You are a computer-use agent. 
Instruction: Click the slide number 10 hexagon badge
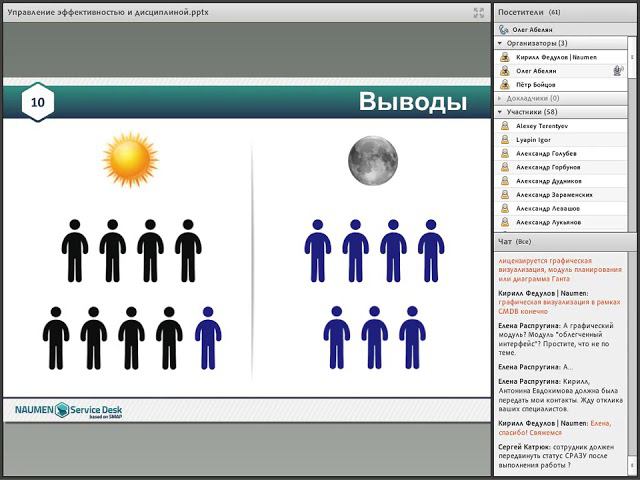(x=38, y=102)
